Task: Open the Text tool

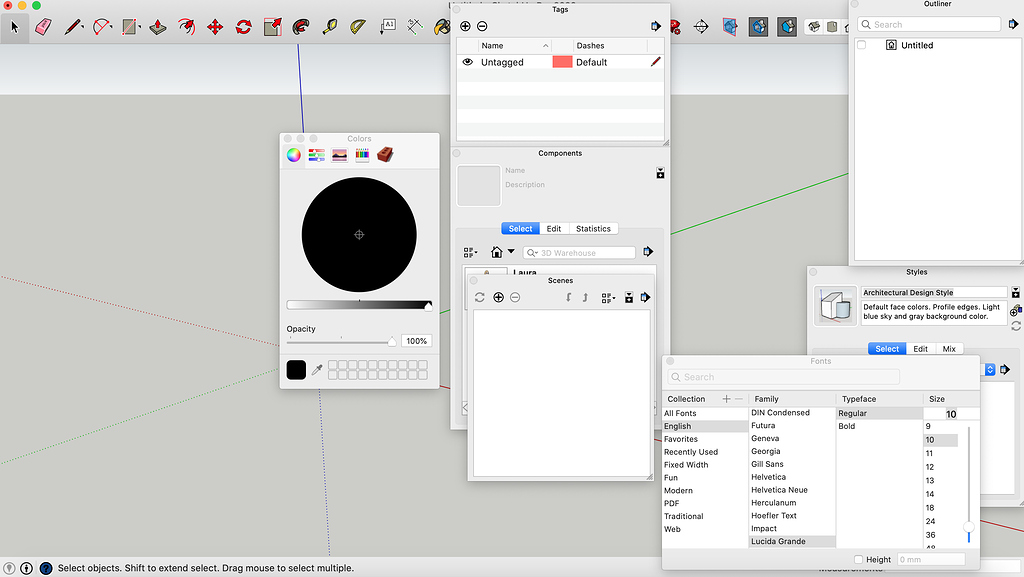Action: tap(388, 26)
